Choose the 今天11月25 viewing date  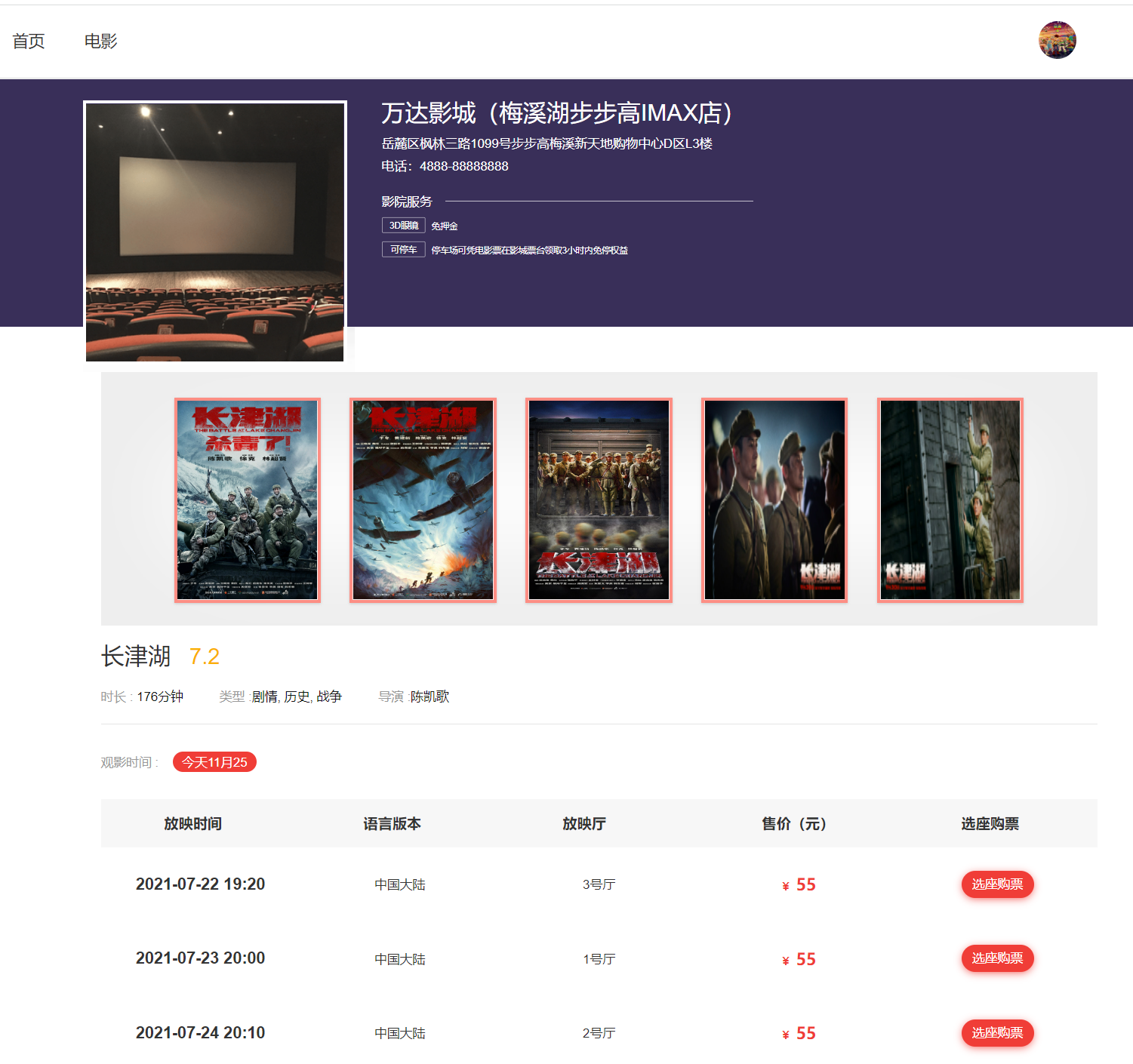coord(214,762)
